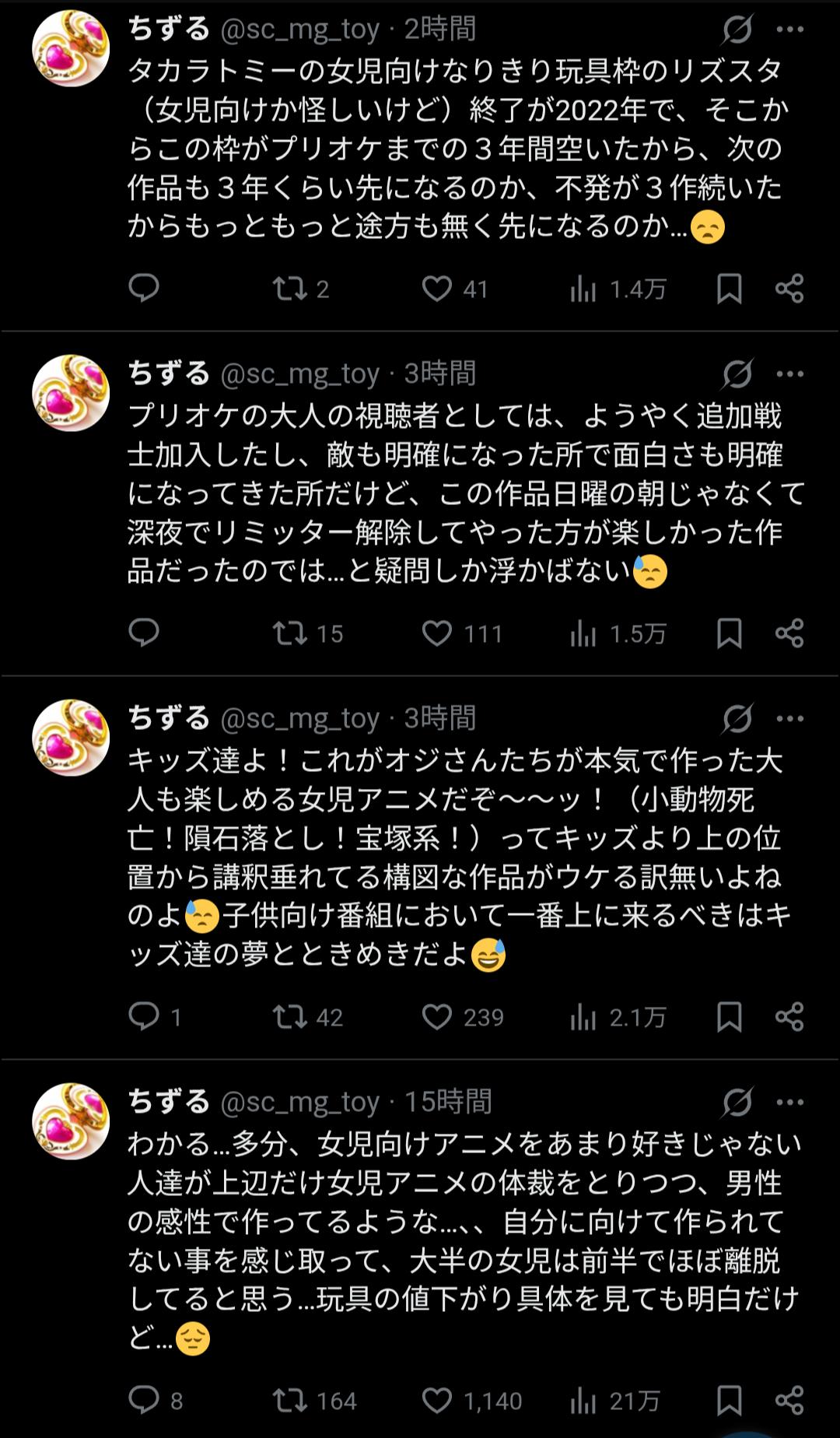Open ちずる profile from third tweet avatar
This screenshot has width=840, height=1438.
71,738
